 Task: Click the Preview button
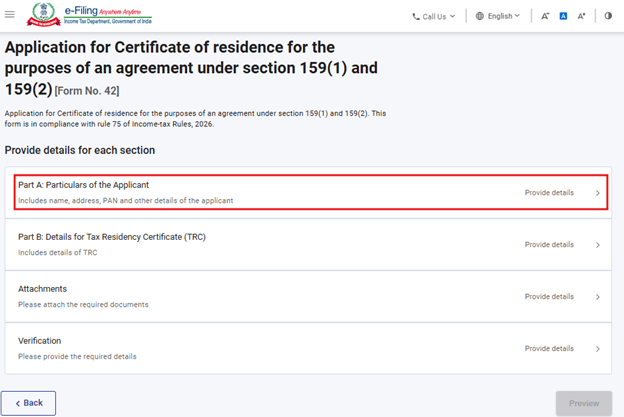coord(584,402)
